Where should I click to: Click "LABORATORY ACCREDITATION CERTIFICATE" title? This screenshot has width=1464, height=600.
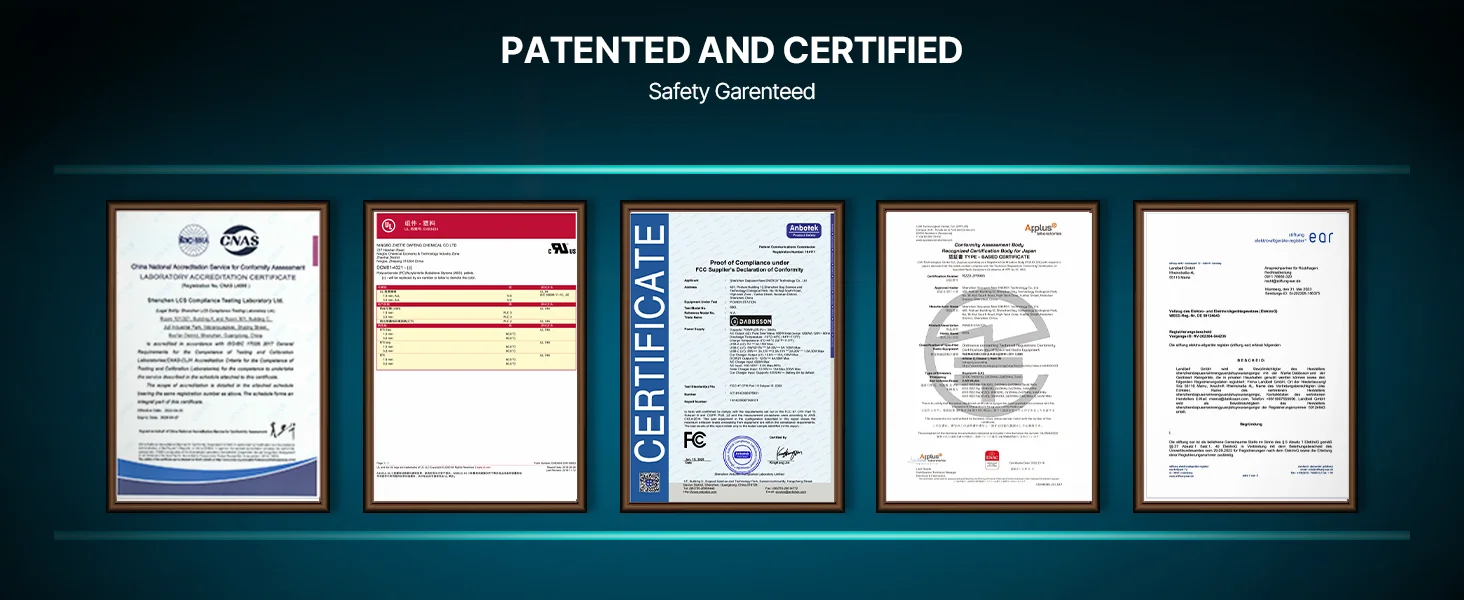click(x=219, y=275)
